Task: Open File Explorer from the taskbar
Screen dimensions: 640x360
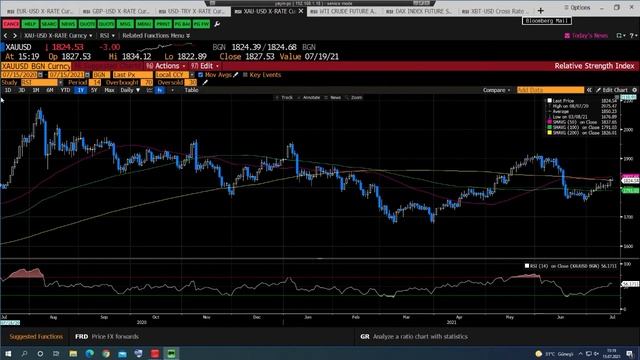Action: tap(73, 353)
